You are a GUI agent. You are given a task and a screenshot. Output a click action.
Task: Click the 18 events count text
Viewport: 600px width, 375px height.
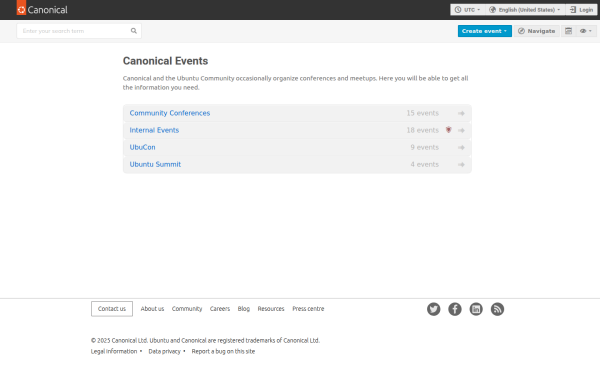(422, 130)
